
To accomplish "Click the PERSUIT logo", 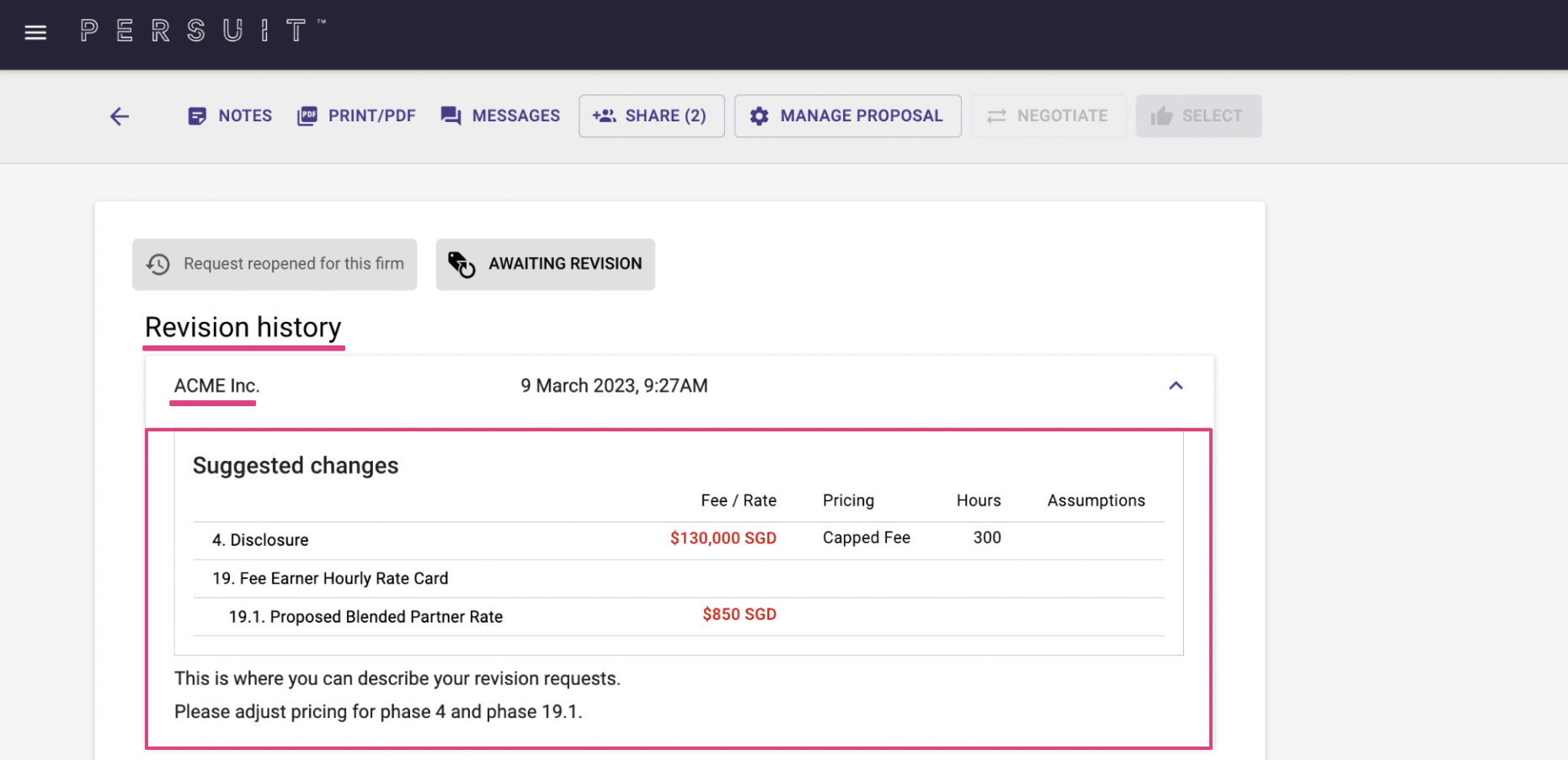I will tap(203, 31).
